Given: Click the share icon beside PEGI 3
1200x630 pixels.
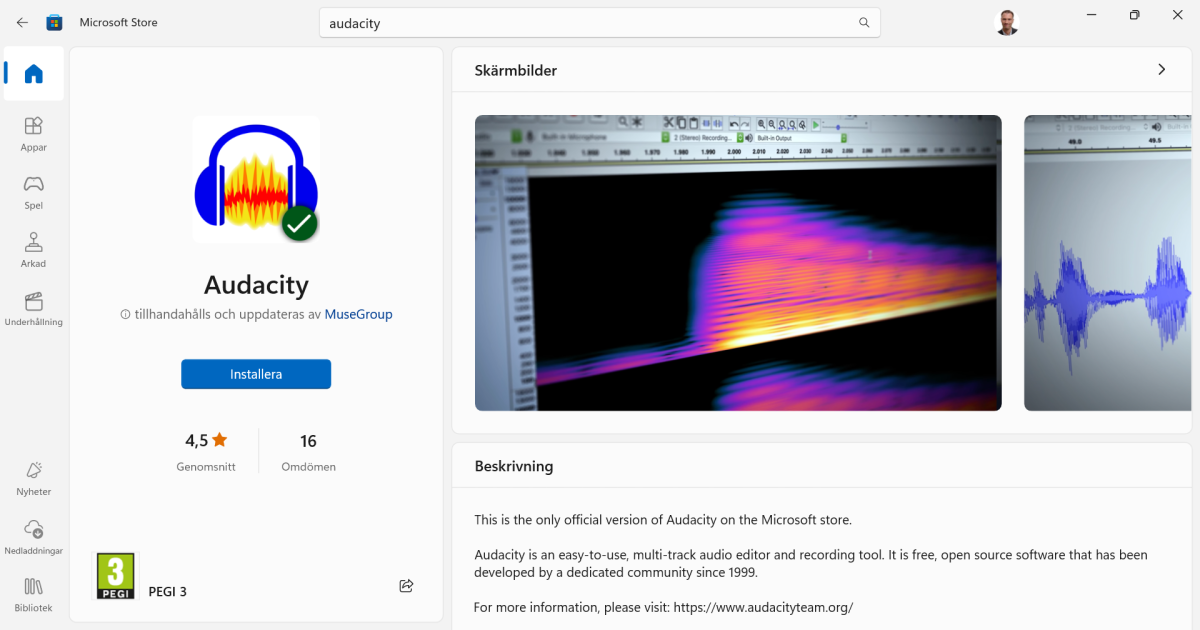Looking at the screenshot, I should [x=406, y=586].
